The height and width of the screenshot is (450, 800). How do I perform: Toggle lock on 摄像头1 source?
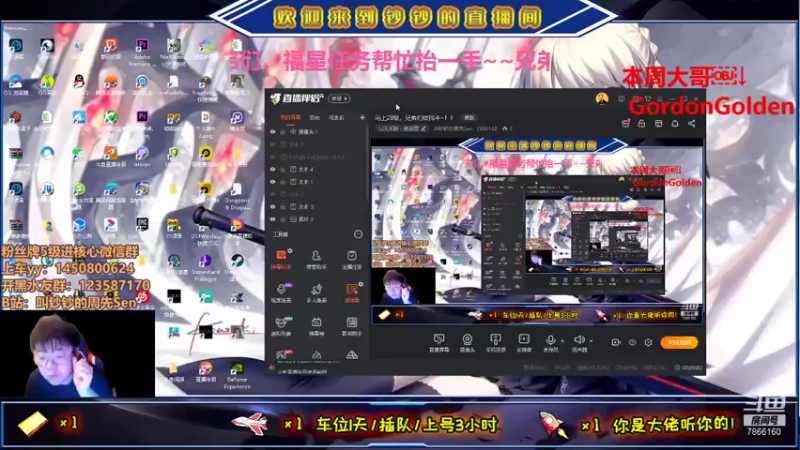coord(283,132)
